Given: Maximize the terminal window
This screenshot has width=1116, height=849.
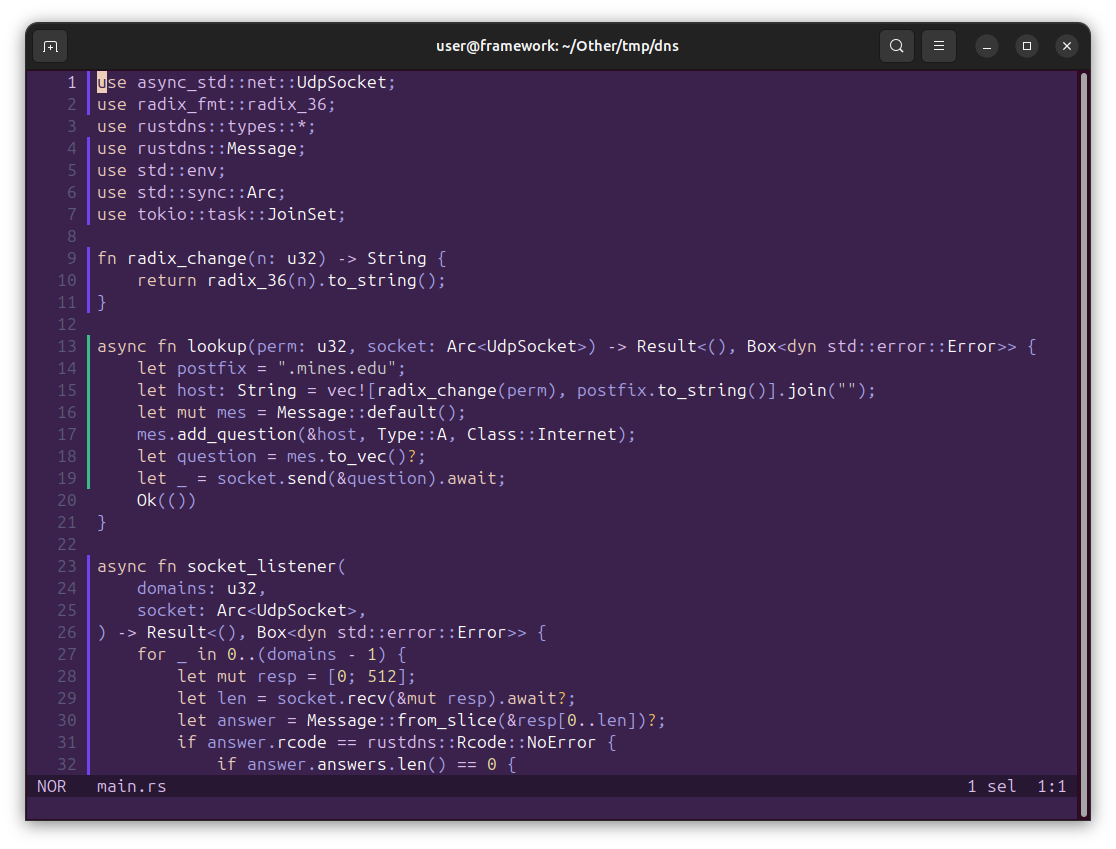Looking at the screenshot, I should pos(1026,46).
